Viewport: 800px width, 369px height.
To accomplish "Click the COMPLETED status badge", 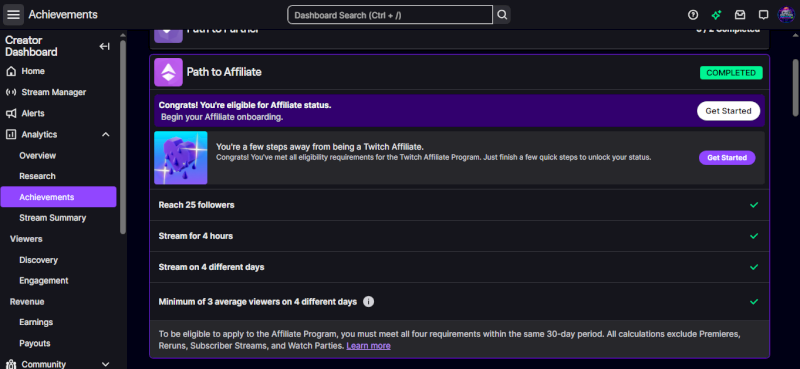I will pos(731,72).
